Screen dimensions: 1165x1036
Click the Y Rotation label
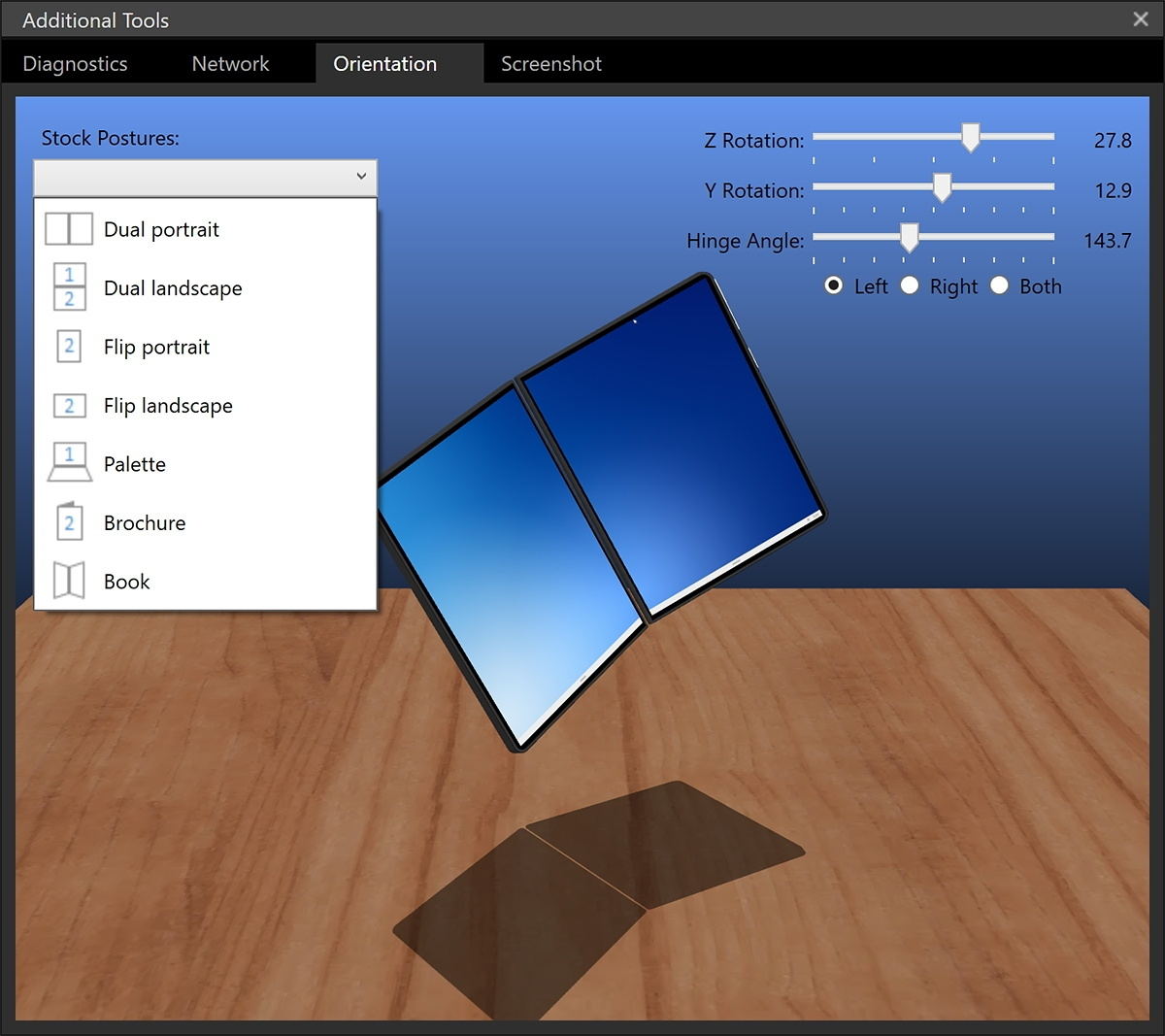(754, 191)
